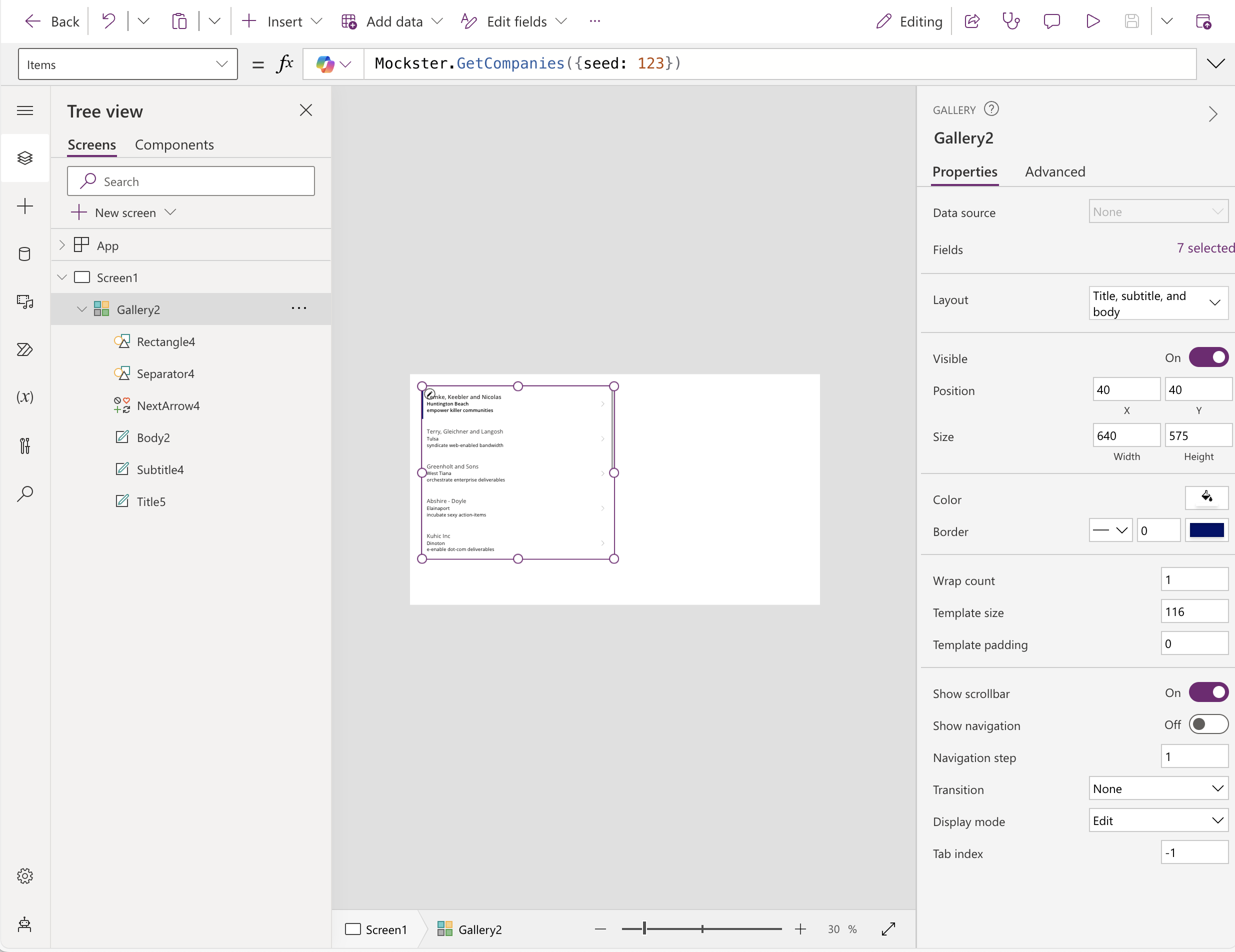Screen dimensions: 1235x952
Task: Click the Undo icon in toolbar
Action: (109, 21)
